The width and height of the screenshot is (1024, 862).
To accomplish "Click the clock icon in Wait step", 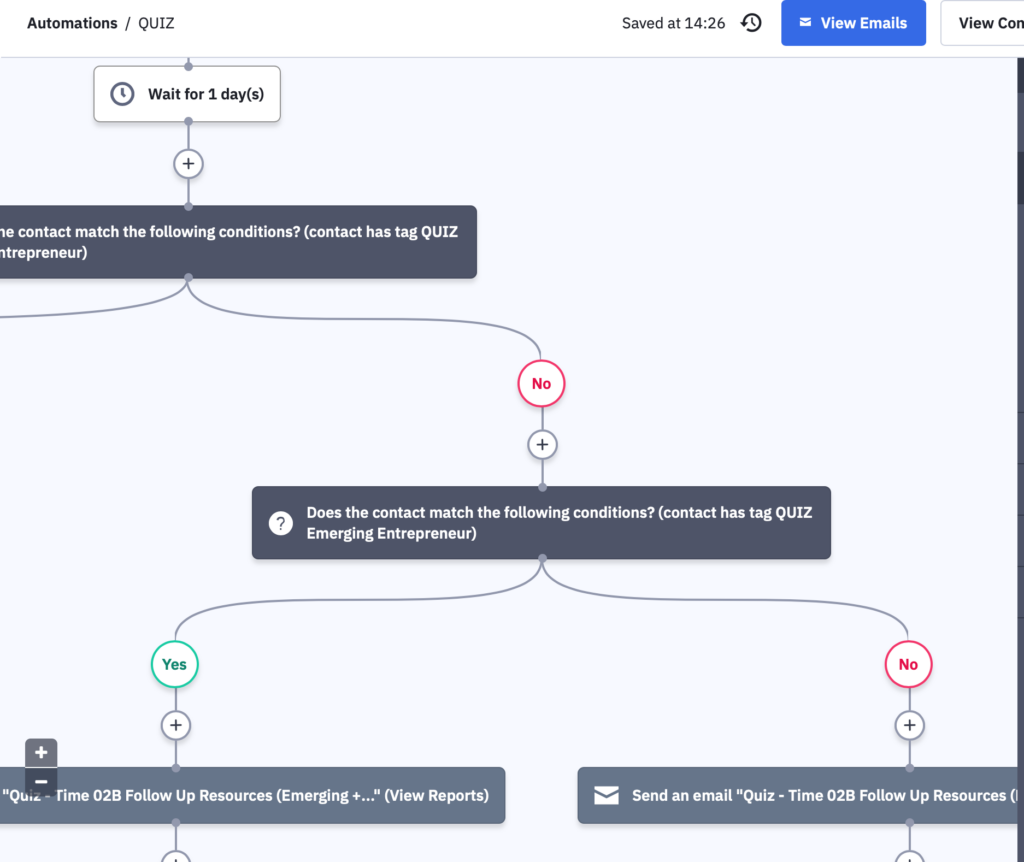I will (122, 94).
